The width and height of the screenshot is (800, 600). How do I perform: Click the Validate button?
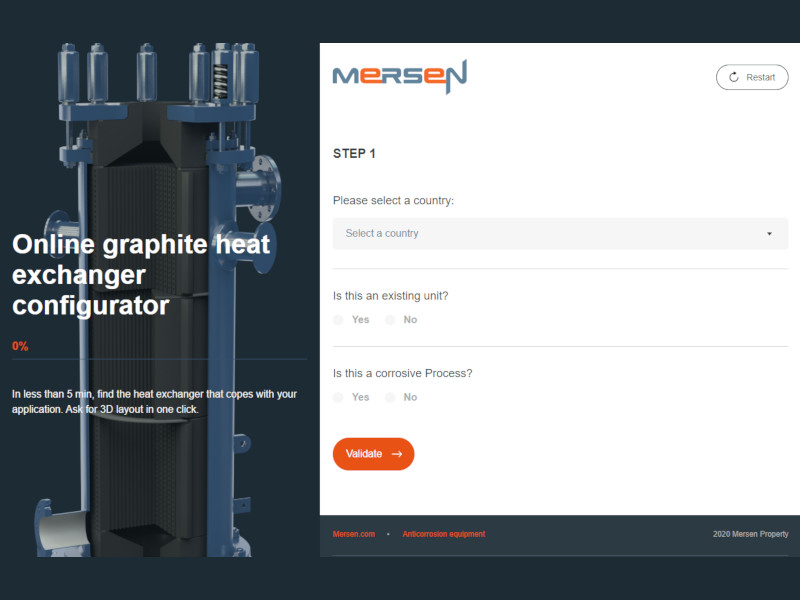[x=373, y=454]
